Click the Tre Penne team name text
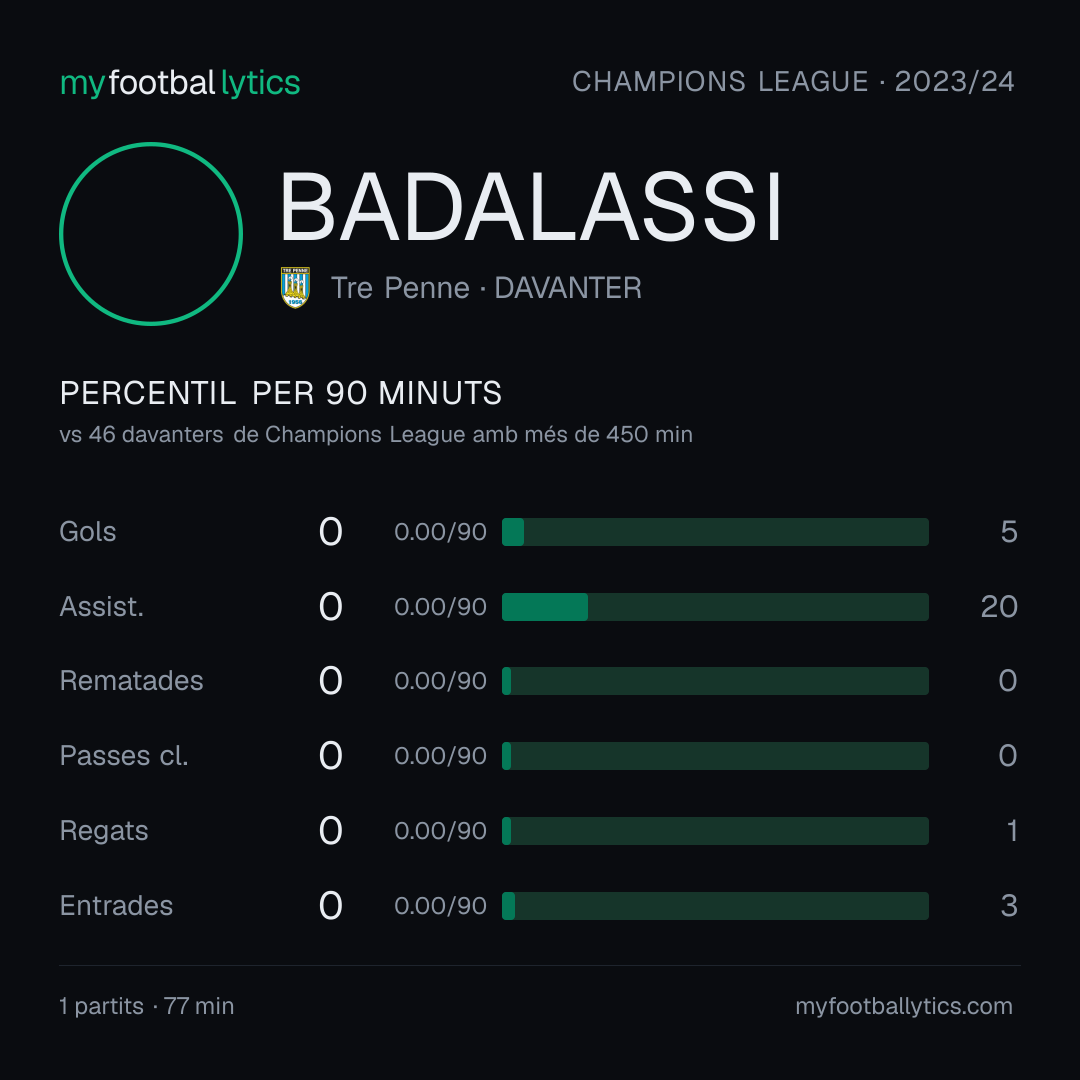This screenshot has height=1080, width=1080. (400, 288)
